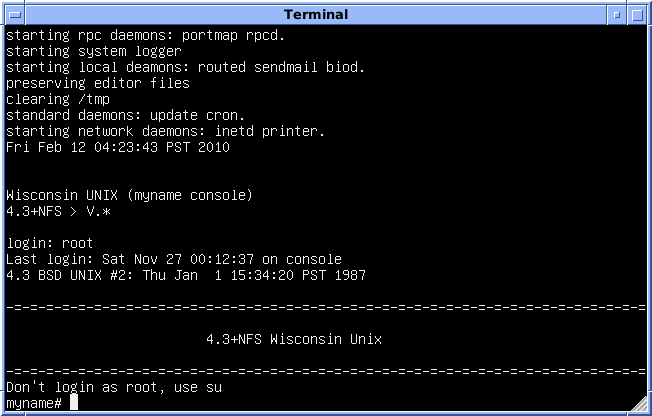The width and height of the screenshot is (652, 416).
Task: Click the "Wisconsin UNIX (myname console)" line
Action: (x=129, y=195)
